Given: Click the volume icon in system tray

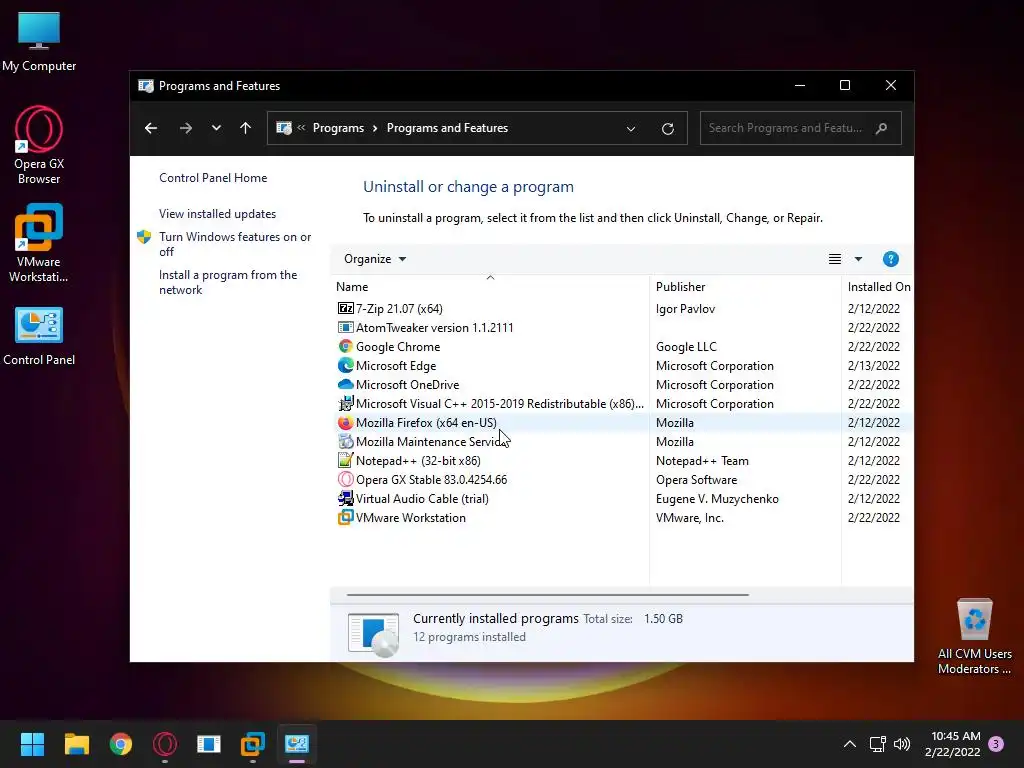Looking at the screenshot, I should click(x=902, y=744).
